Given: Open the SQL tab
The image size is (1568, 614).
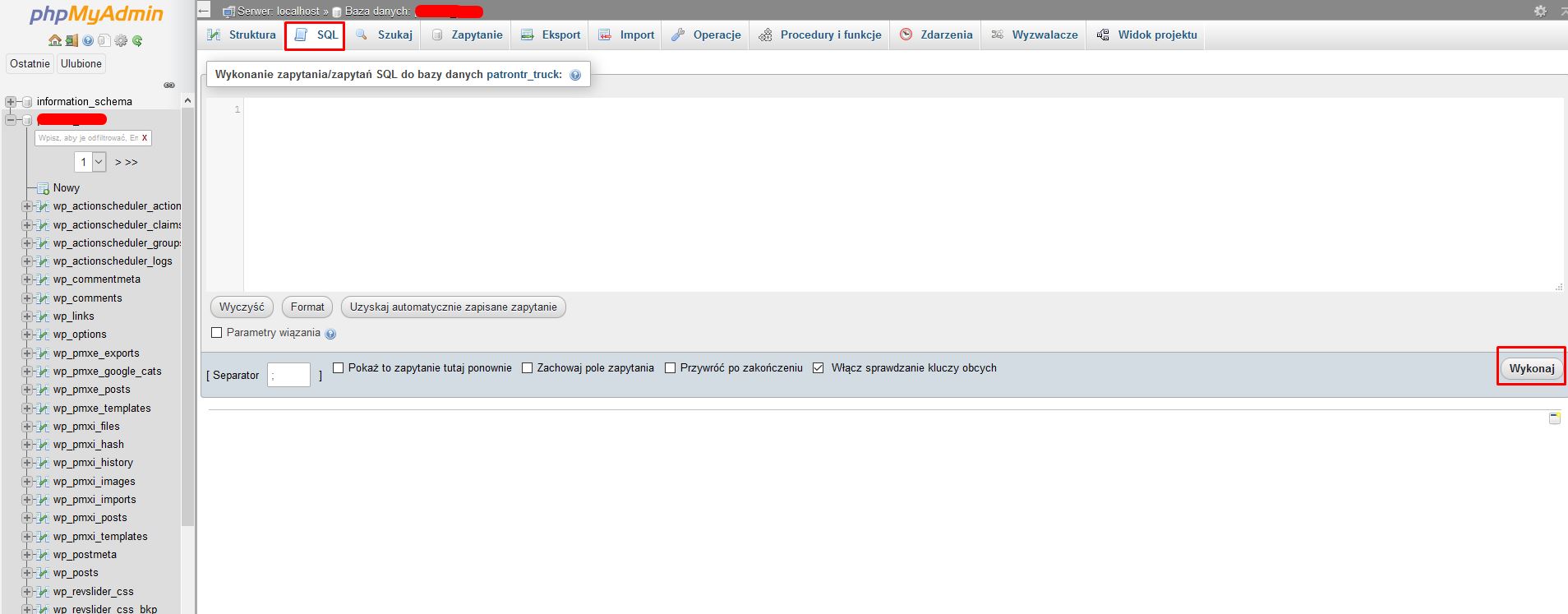Looking at the screenshot, I should pos(316,35).
